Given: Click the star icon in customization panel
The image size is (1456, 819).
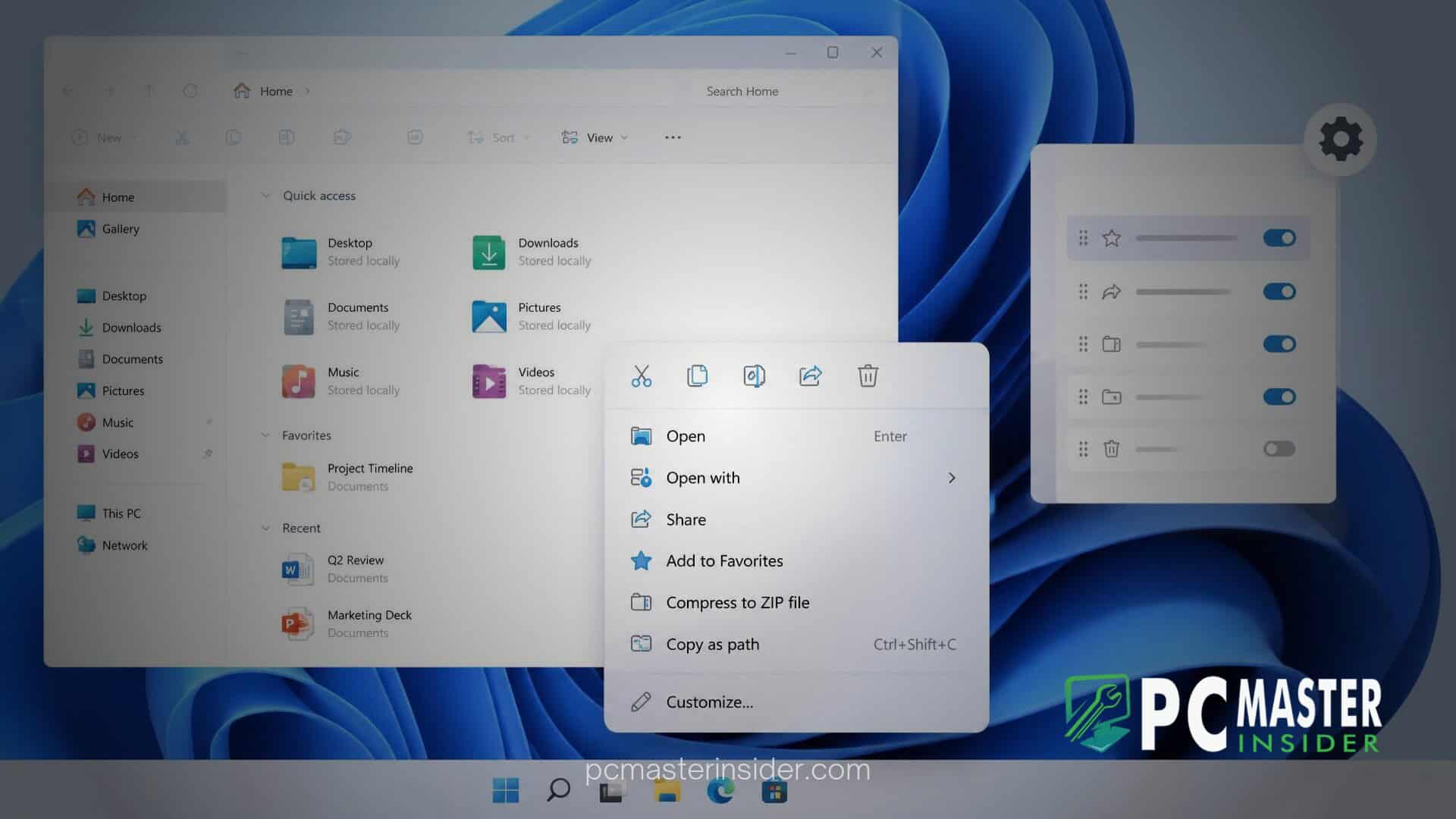Looking at the screenshot, I should click(1112, 238).
